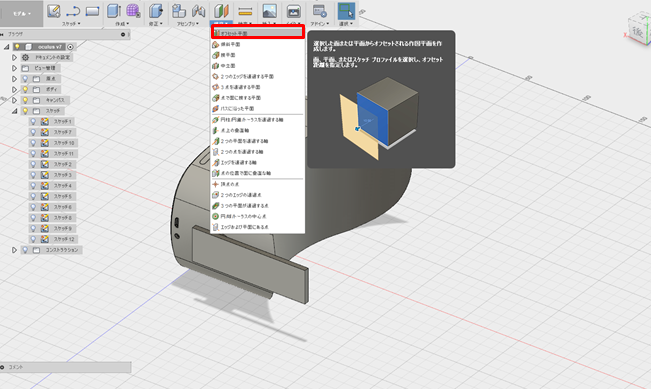Click the Joint tool icon

(x=198, y=11)
